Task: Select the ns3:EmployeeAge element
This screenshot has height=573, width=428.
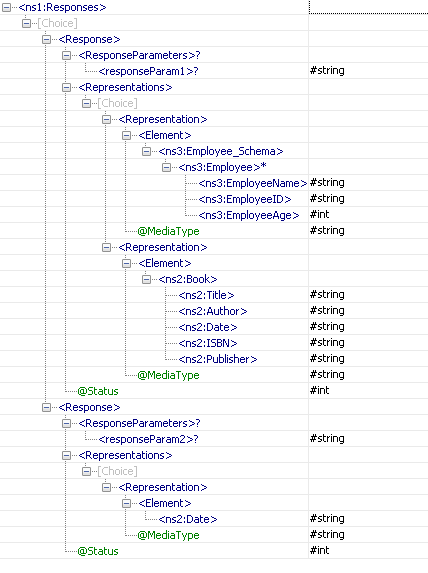Action: (249, 216)
